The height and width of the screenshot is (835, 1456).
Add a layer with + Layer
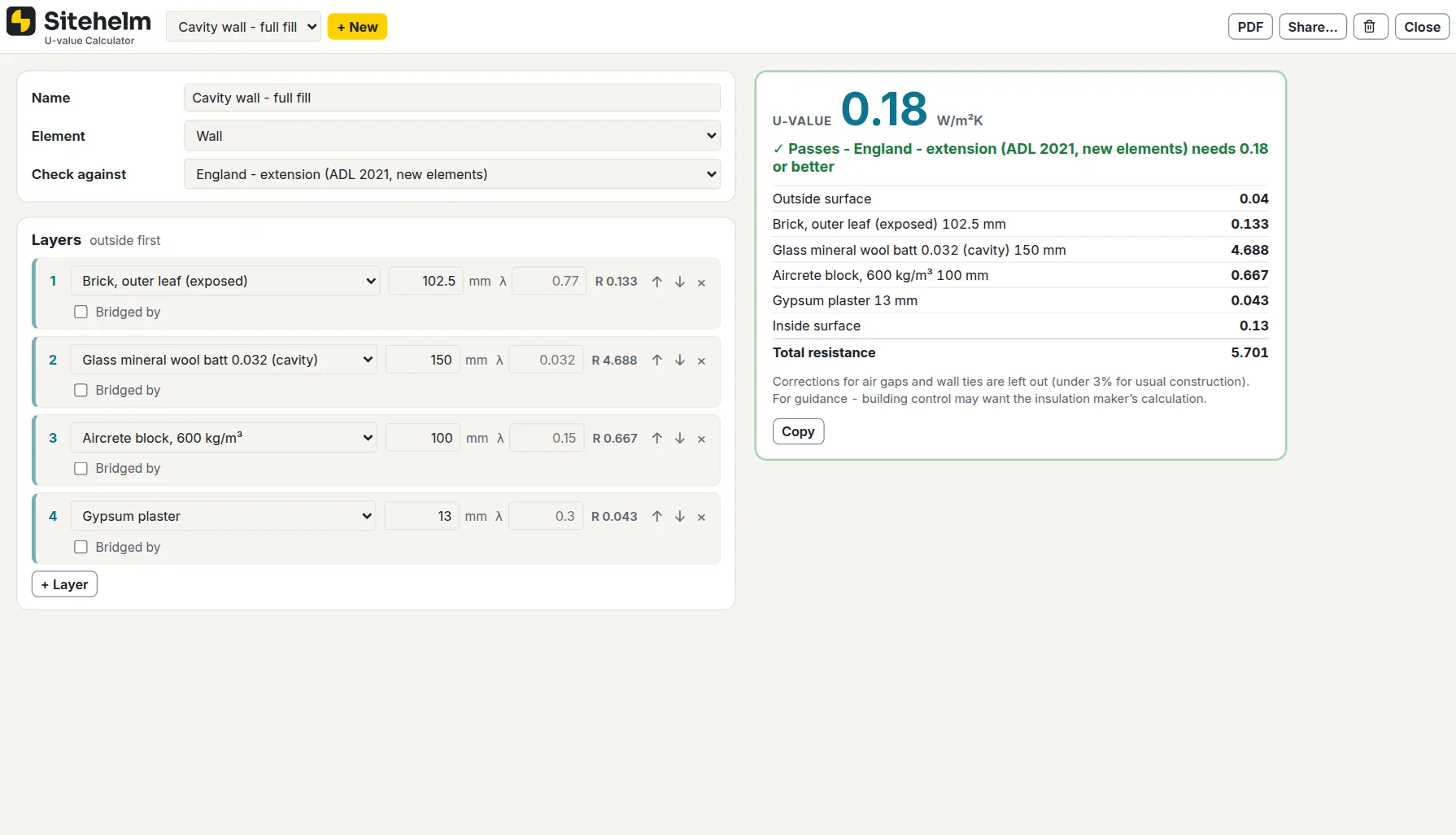click(x=64, y=584)
